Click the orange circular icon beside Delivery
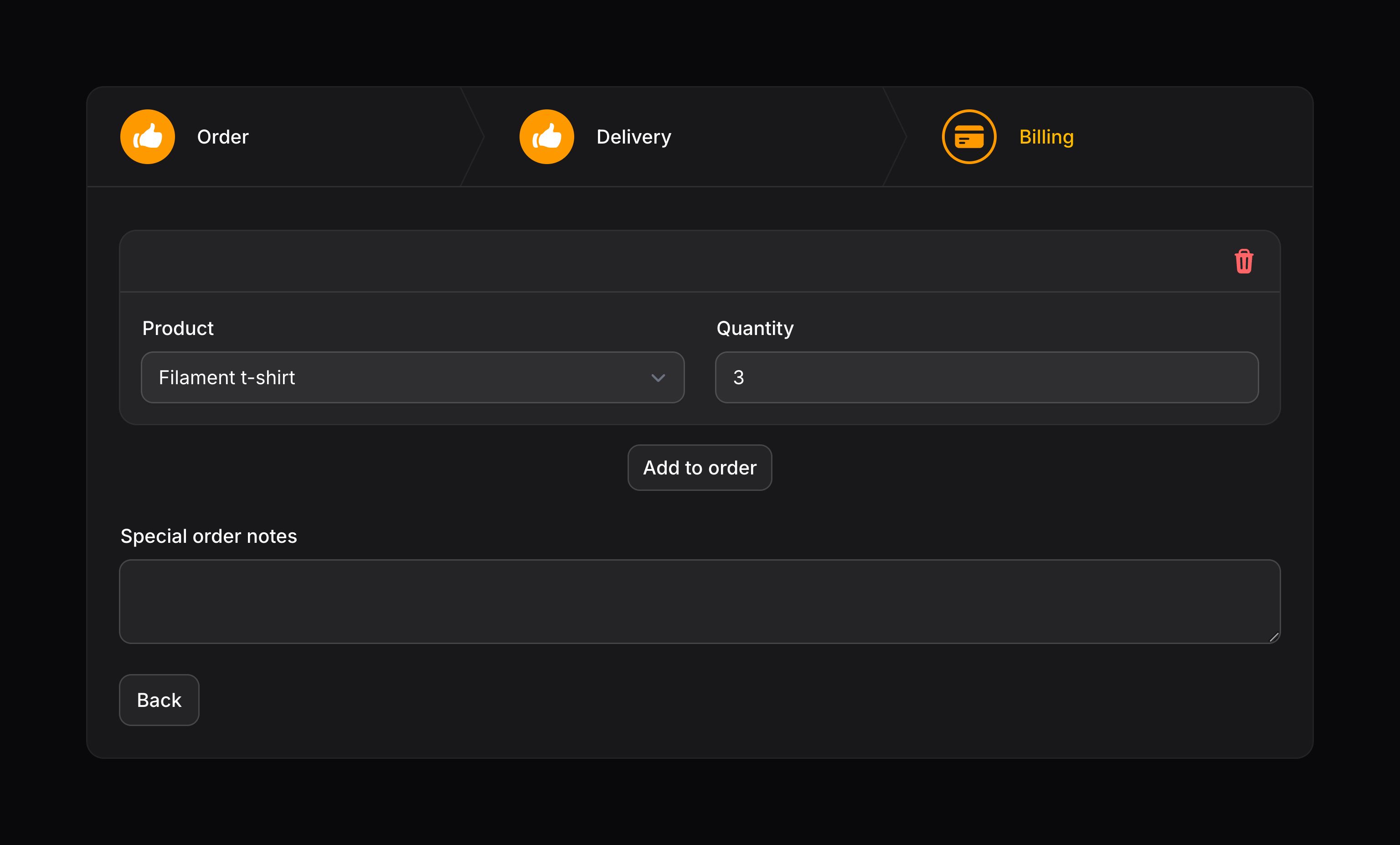Image resolution: width=1400 pixels, height=845 pixels. coord(546,136)
